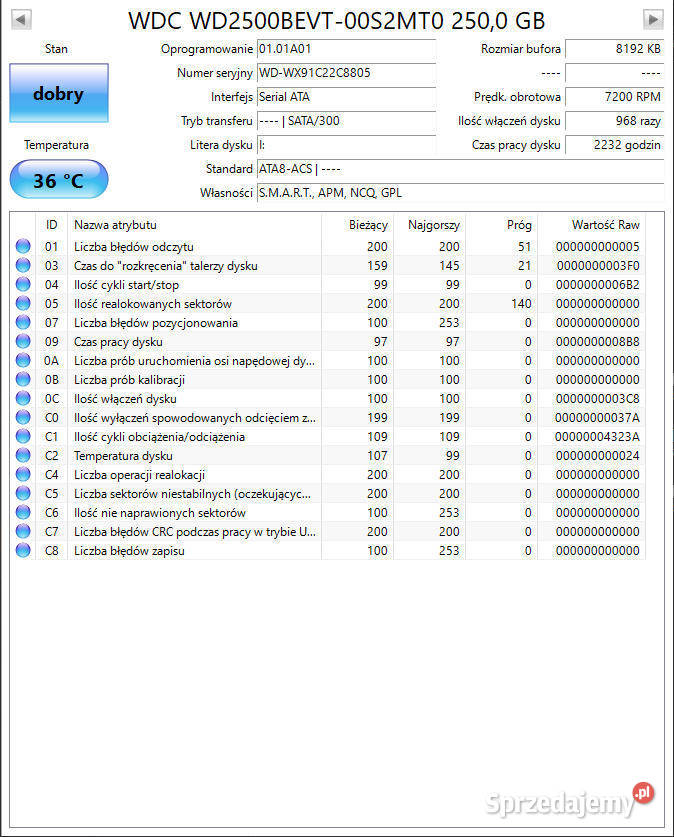Select row 'Ilość wyłączeń spowodowanych odcięciem'
Viewport: 674px width, 837px height.
pos(328,417)
